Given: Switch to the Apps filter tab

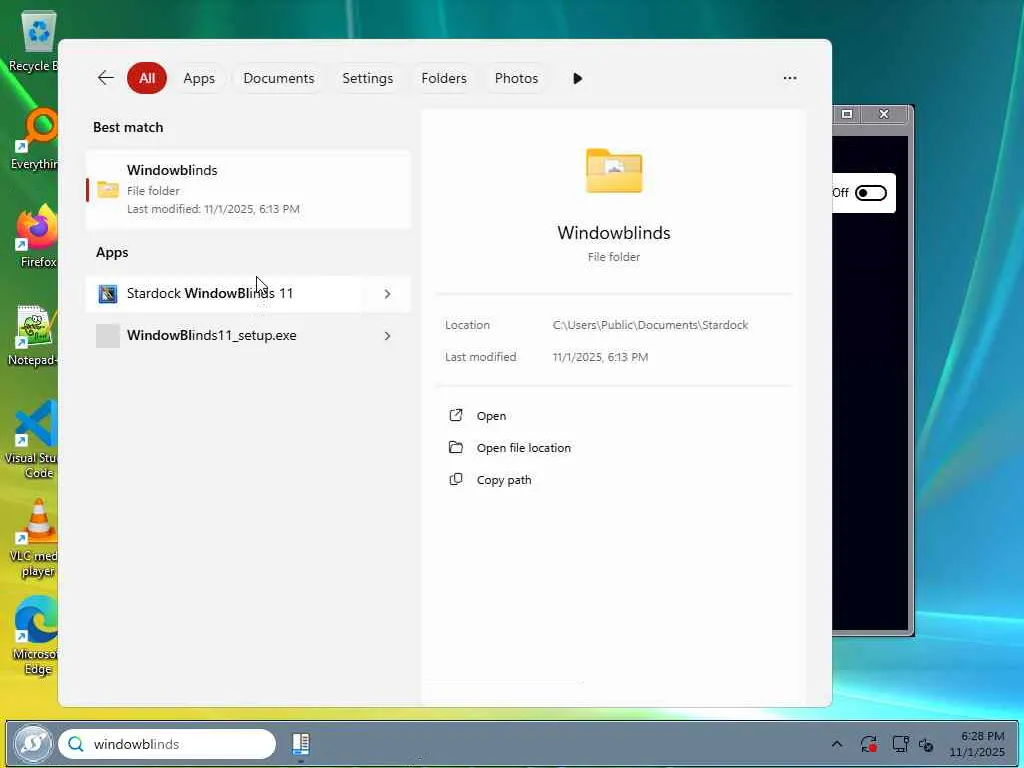Looking at the screenshot, I should tap(199, 78).
